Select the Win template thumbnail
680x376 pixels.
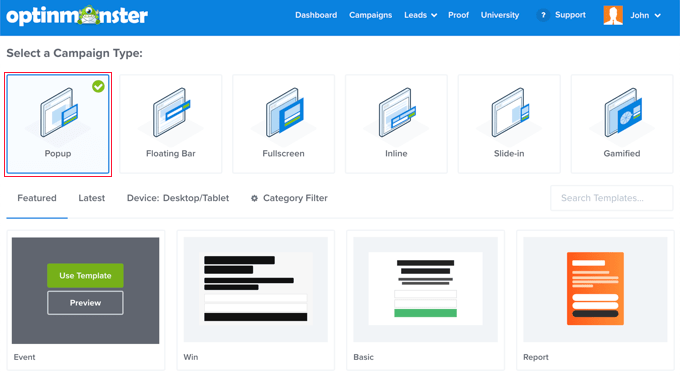tap(256, 290)
